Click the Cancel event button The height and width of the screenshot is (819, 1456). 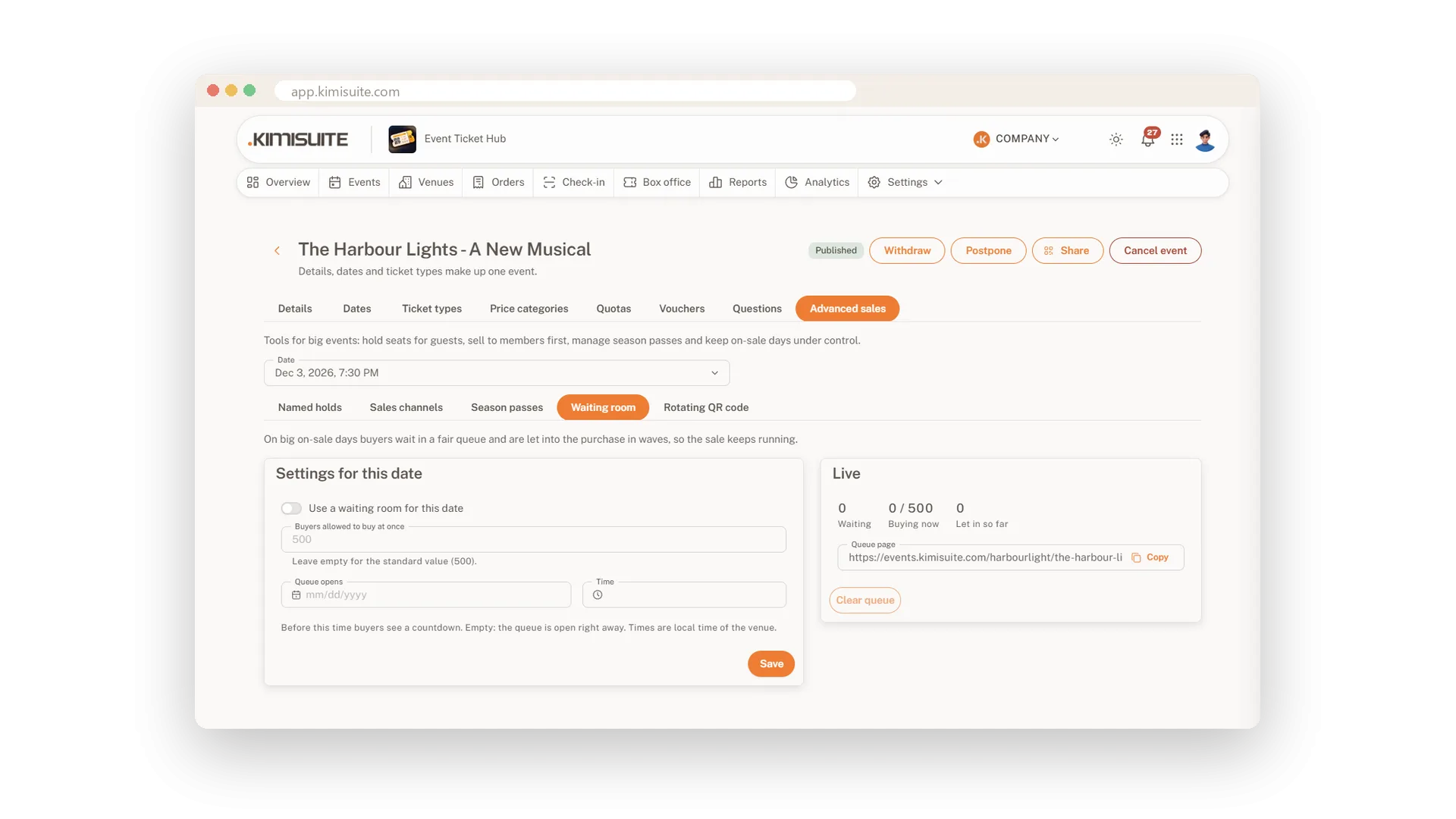(1155, 251)
